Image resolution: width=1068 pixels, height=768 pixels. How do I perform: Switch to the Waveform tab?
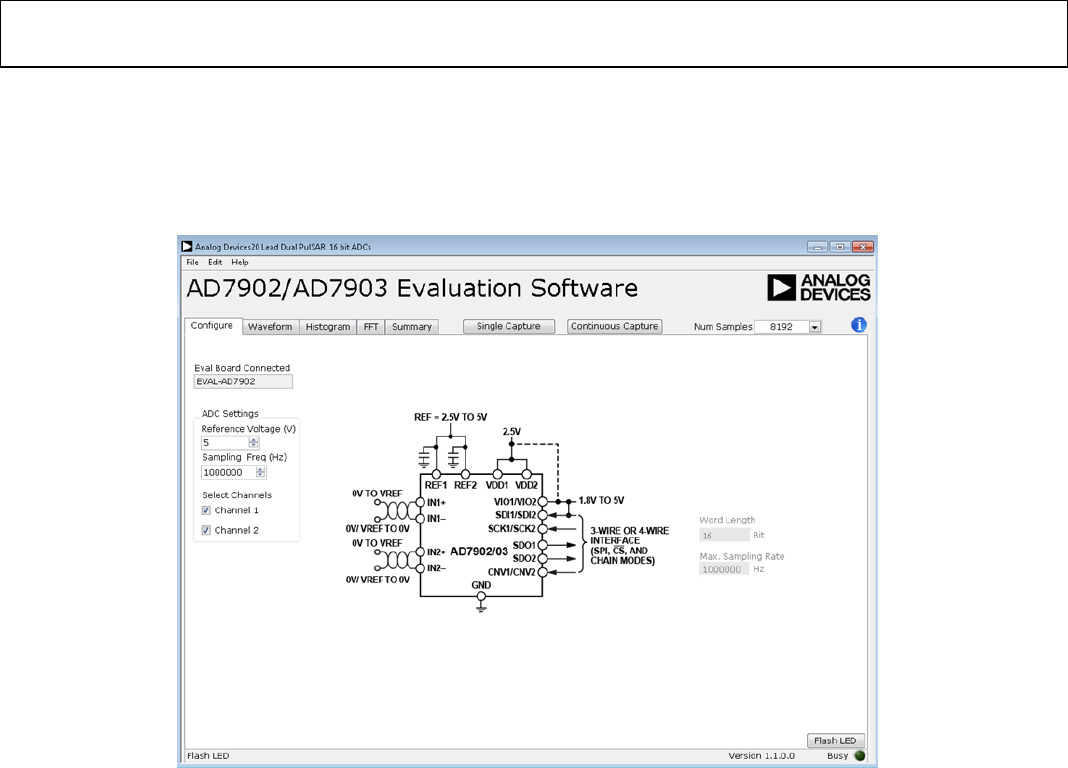coord(270,326)
